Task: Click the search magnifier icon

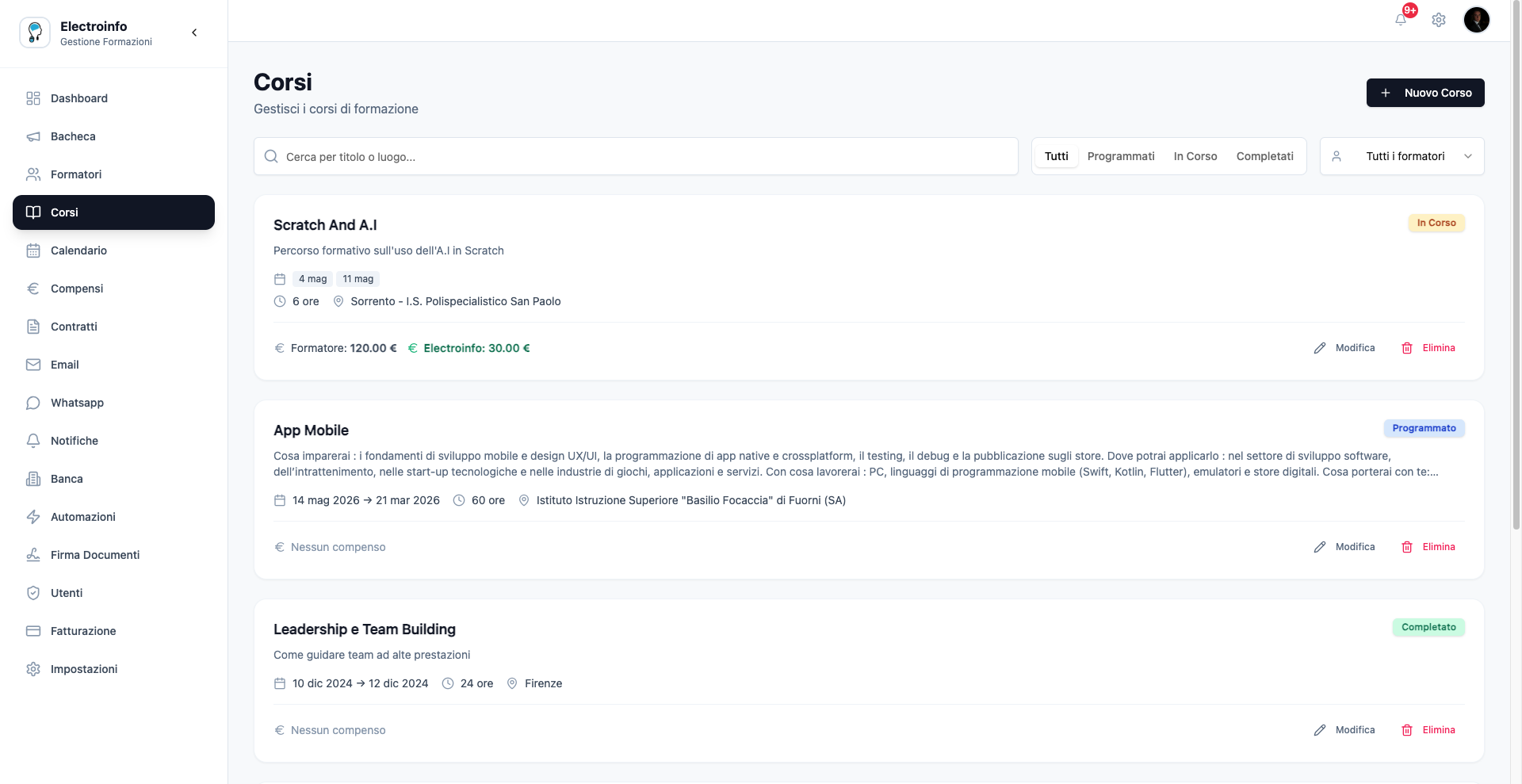Action: (x=271, y=156)
